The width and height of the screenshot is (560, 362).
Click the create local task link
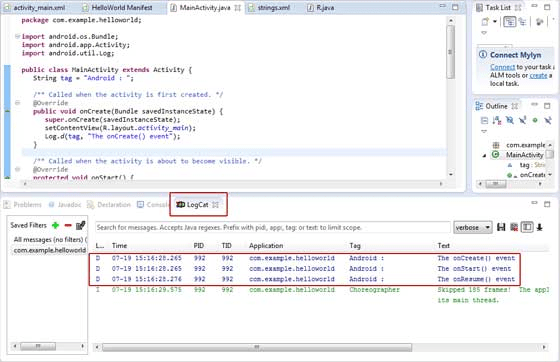538,75
